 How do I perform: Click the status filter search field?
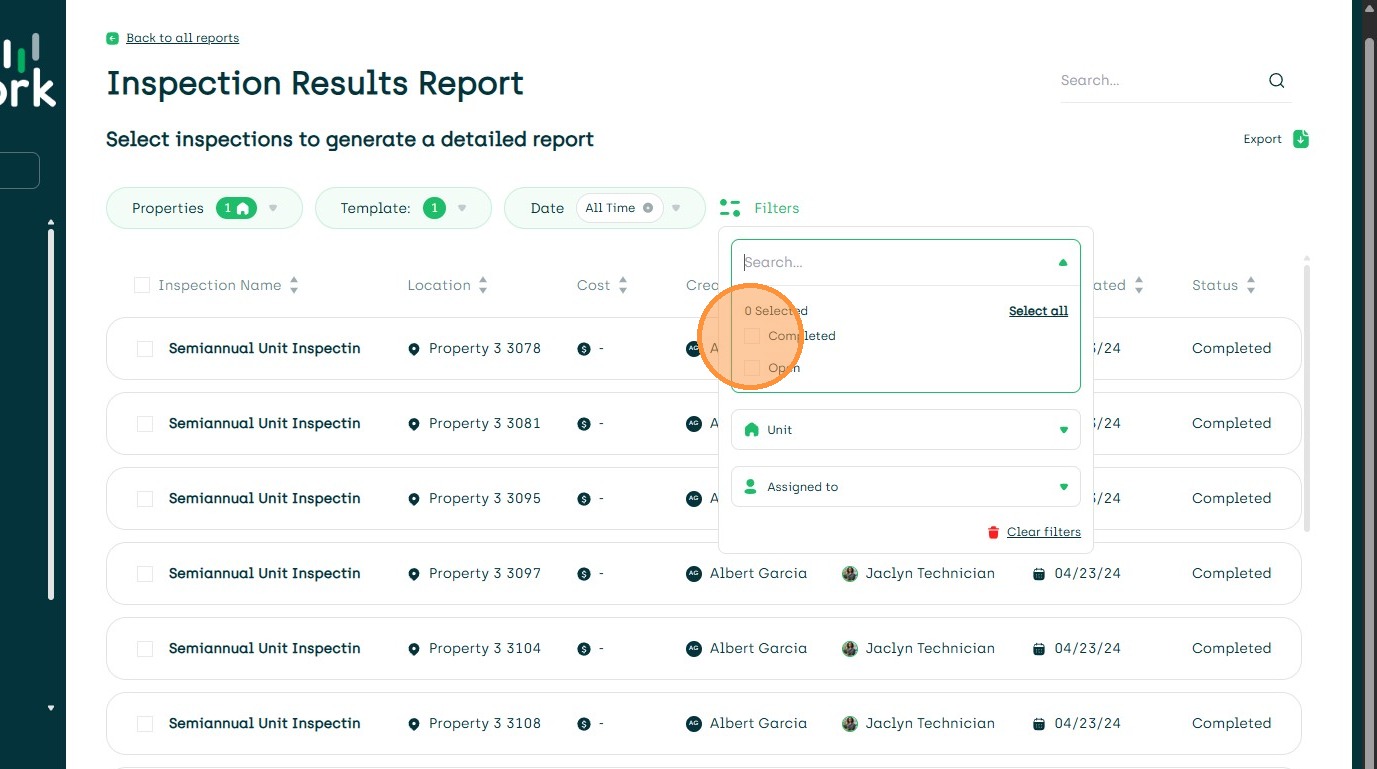(x=895, y=263)
